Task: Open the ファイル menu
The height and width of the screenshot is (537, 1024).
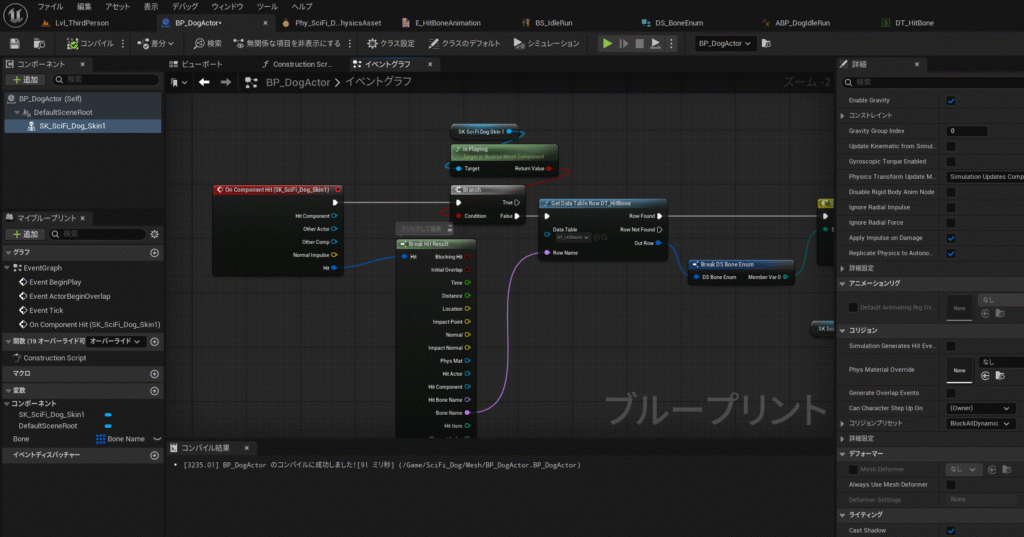Action: [50, 7]
